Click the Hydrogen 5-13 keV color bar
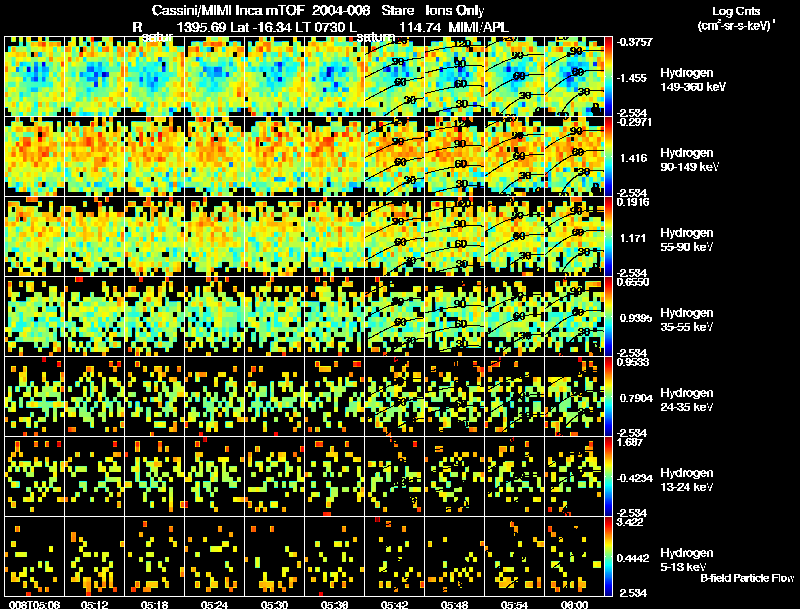 click(608, 557)
